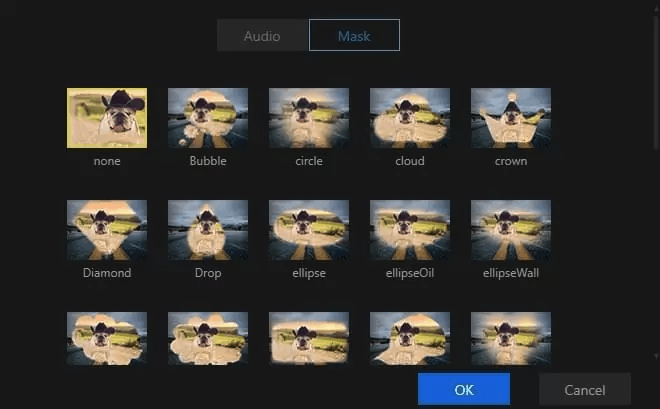Confirm with the OK button
The height and width of the screenshot is (409, 660).
coord(464,389)
